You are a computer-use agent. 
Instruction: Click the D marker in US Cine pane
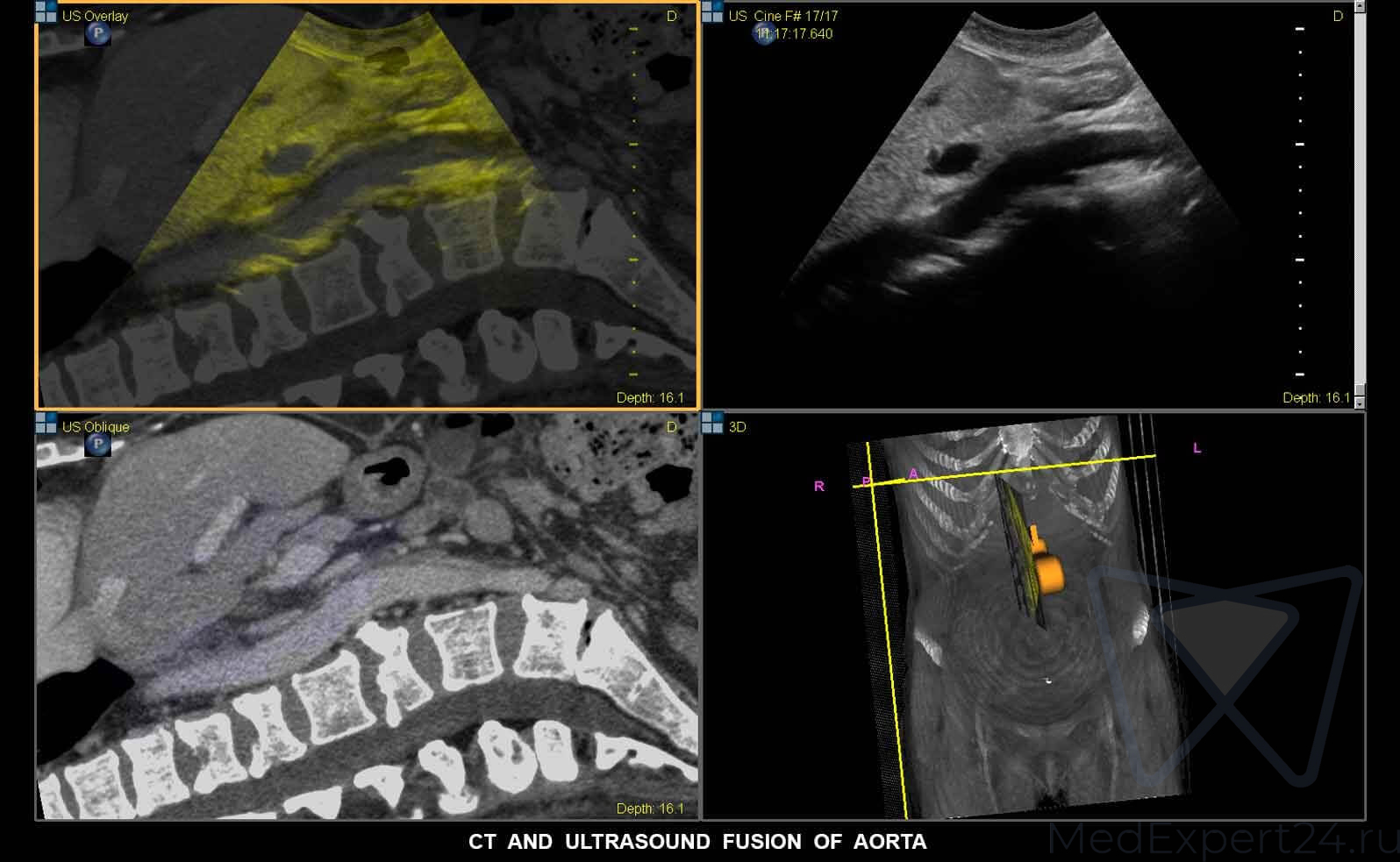pyautogui.click(x=1338, y=17)
